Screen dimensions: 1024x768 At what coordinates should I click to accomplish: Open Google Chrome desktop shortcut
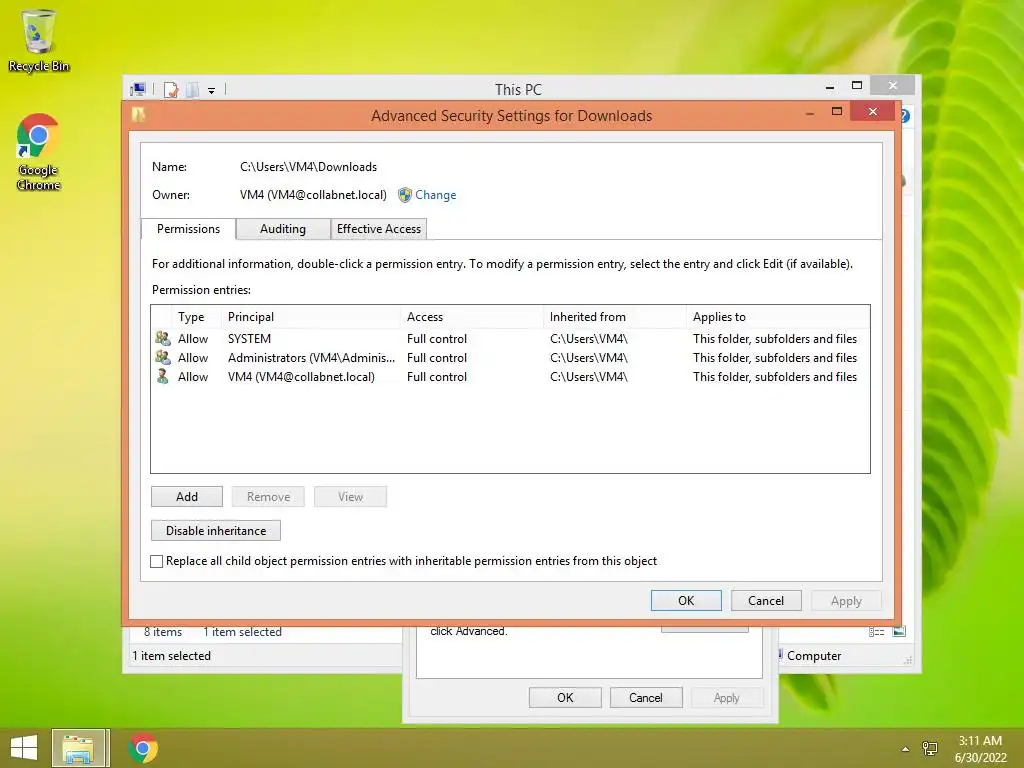click(x=39, y=152)
